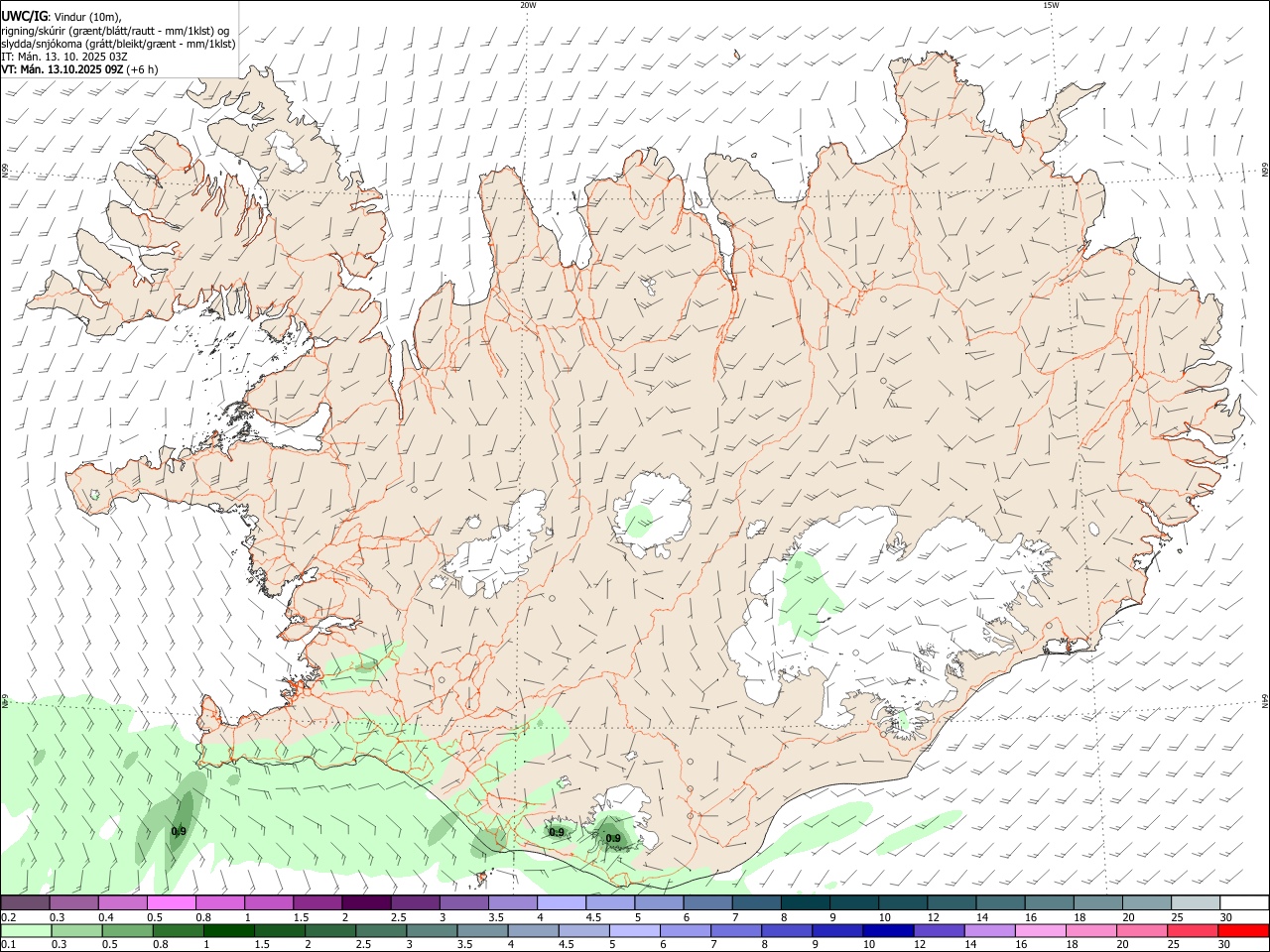The height and width of the screenshot is (952, 1270).
Task: Pick the deep navy blue swatch in rain scale
Action: click(887, 931)
